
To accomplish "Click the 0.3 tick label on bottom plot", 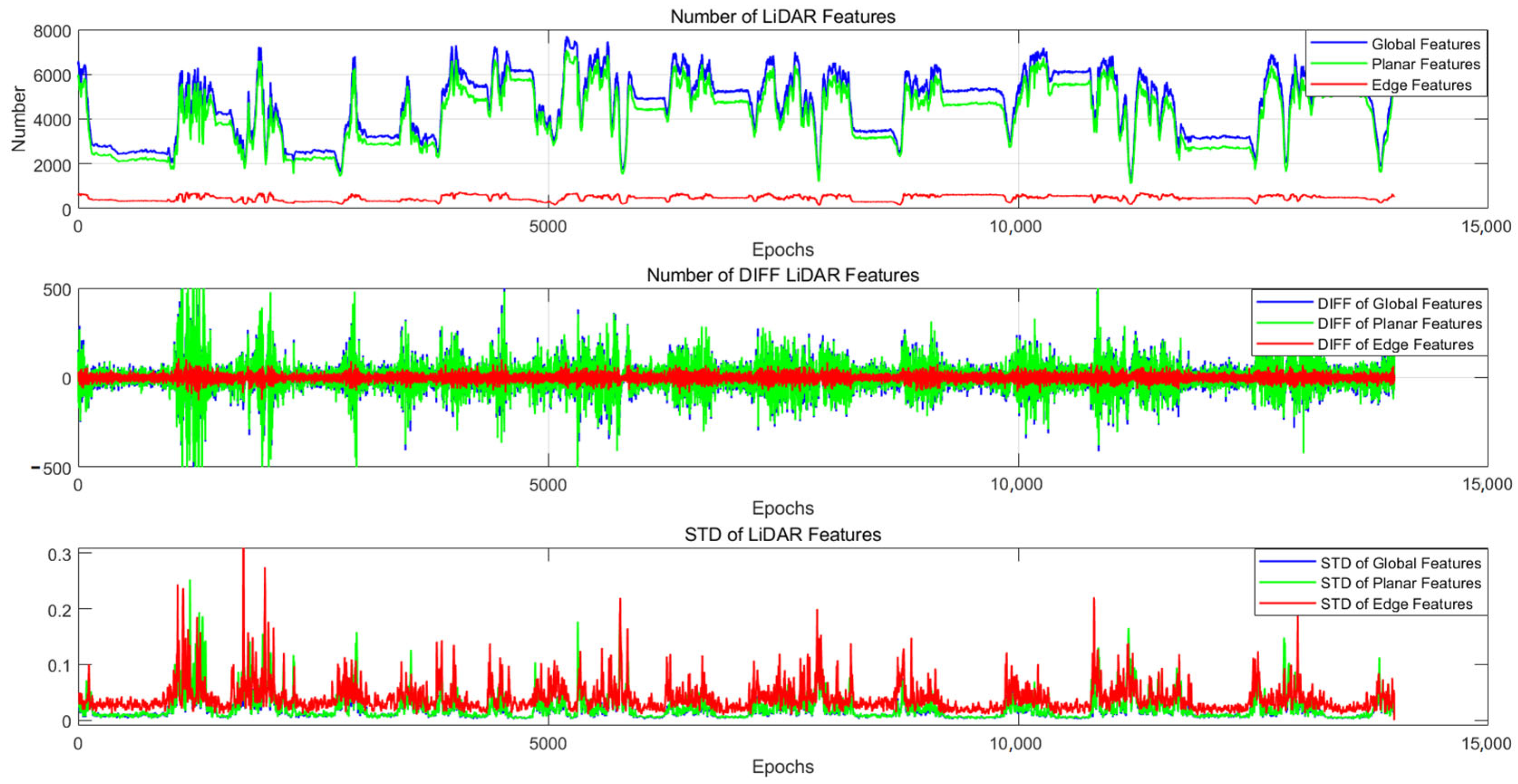I will click(59, 554).
